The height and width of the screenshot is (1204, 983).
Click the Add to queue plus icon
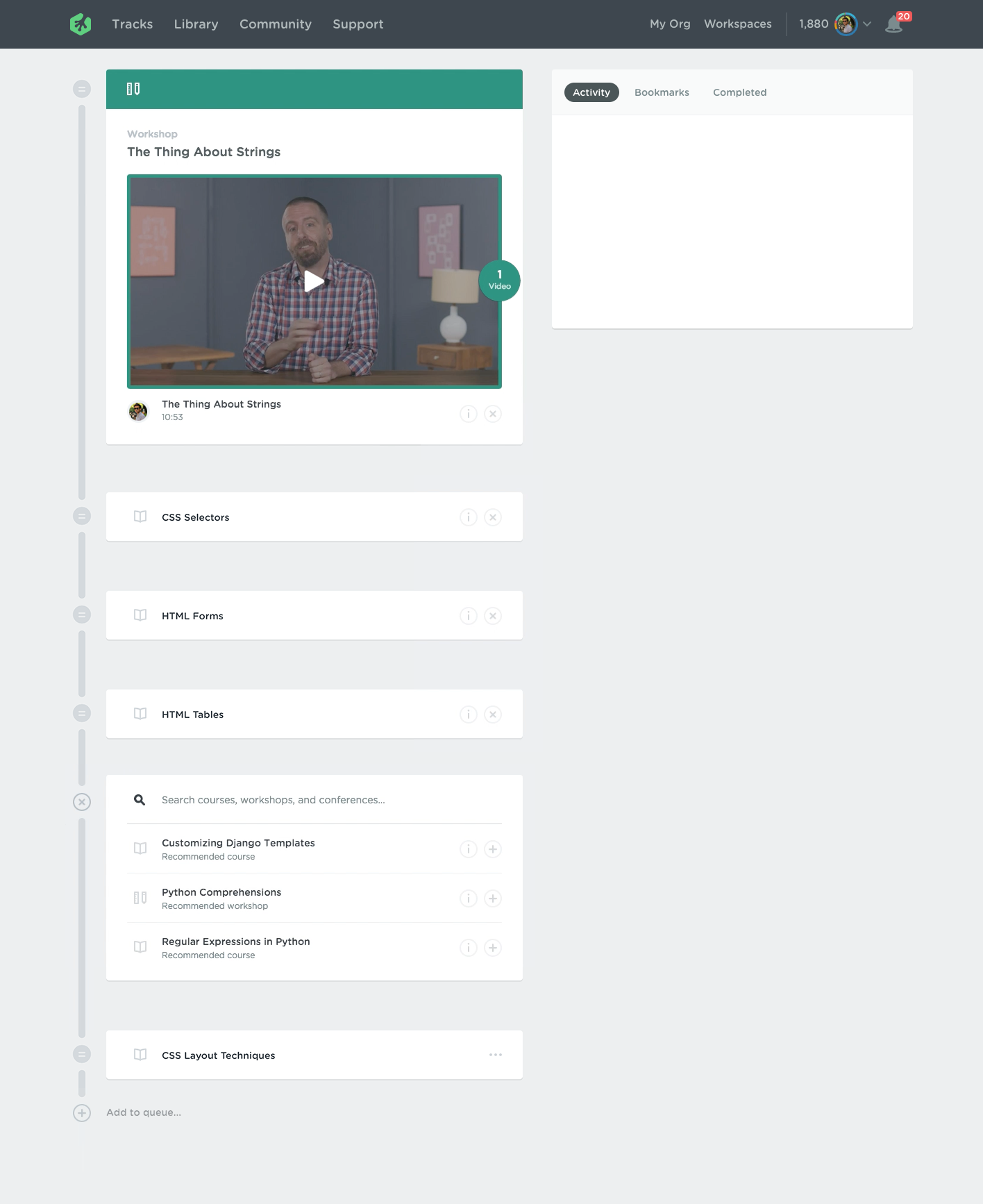click(82, 1113)
